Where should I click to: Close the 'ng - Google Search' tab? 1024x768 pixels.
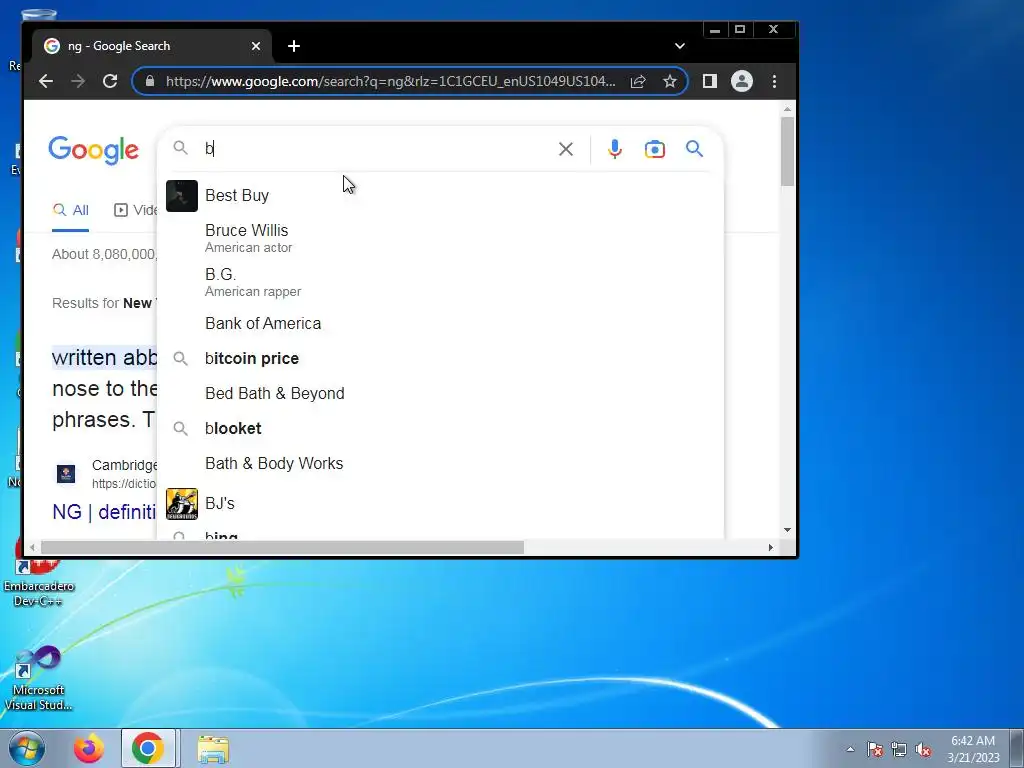tap(256, 46)
